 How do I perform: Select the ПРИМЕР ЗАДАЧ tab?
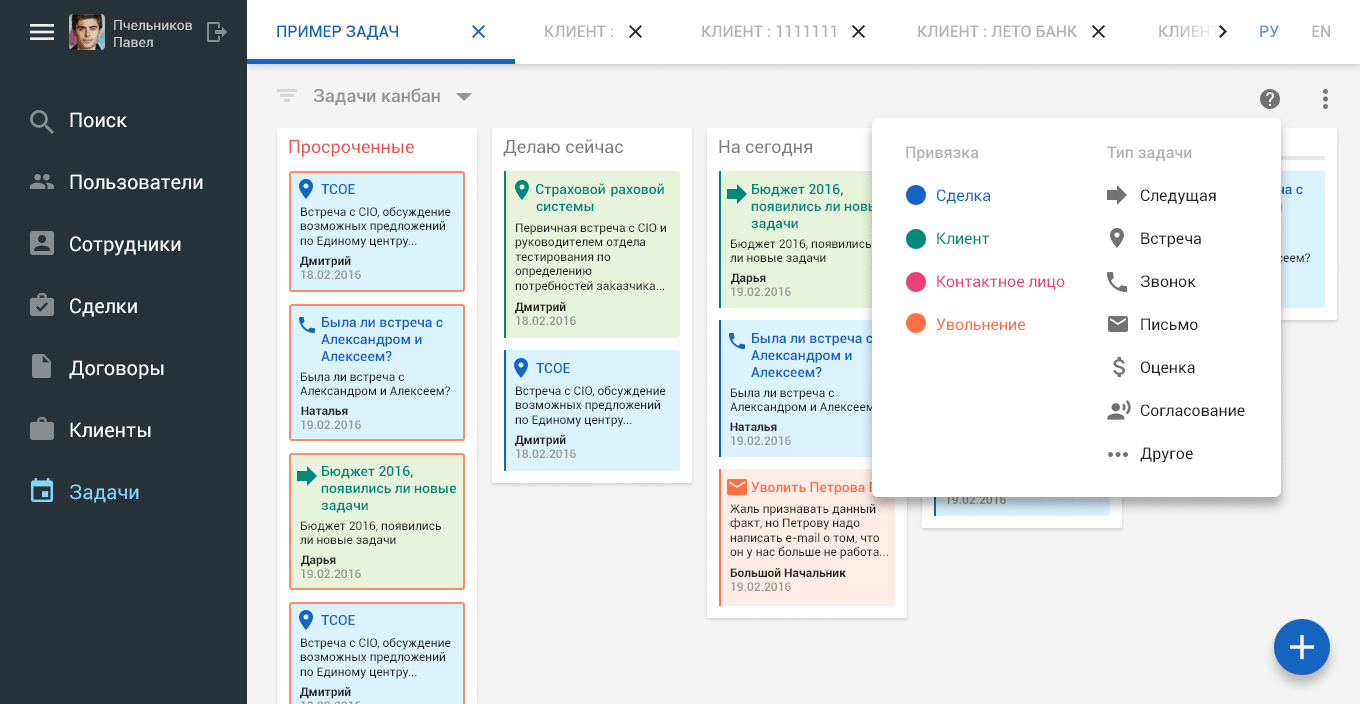pos(337,31)
